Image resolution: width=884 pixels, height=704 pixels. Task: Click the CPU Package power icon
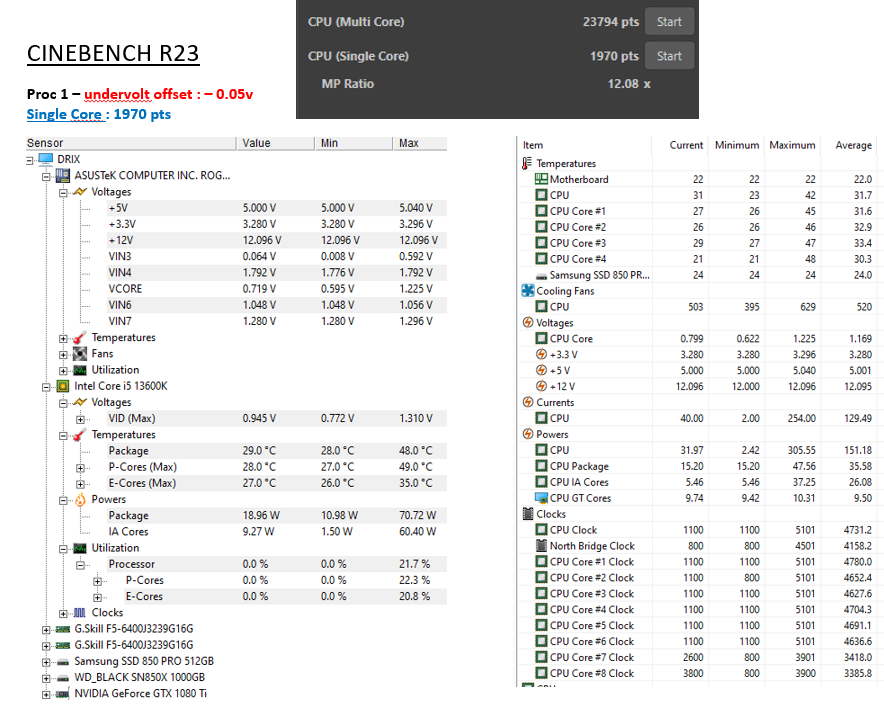point(541,466)
